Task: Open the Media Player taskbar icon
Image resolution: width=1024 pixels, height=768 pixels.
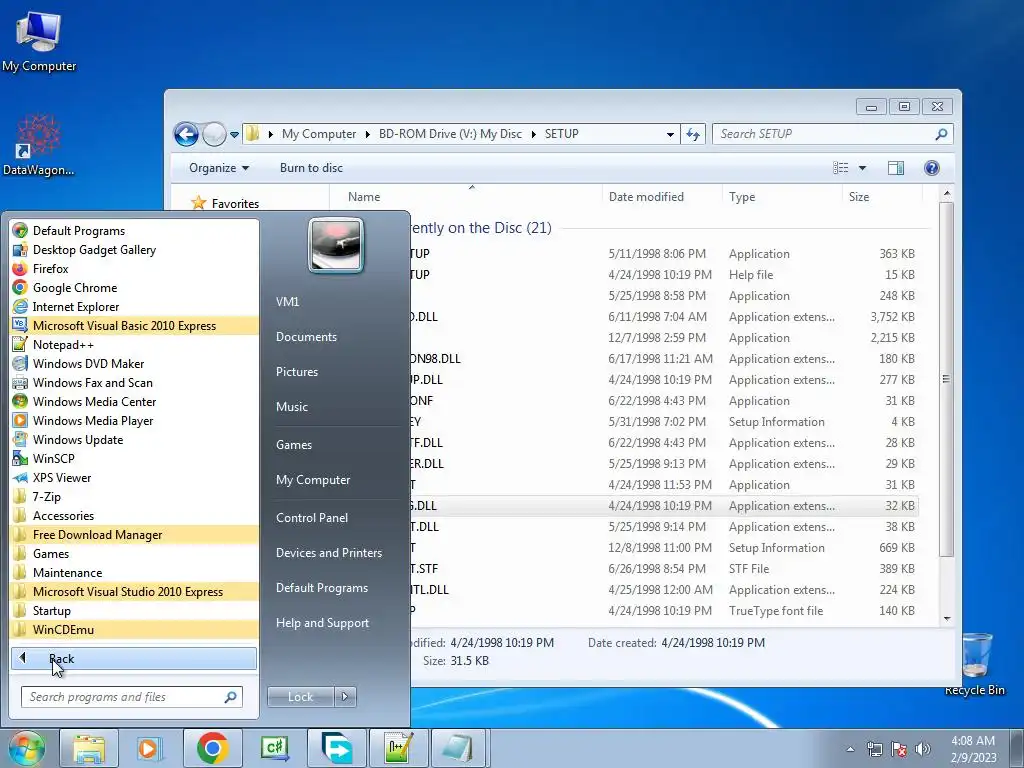Action: [x=150, y=748]
